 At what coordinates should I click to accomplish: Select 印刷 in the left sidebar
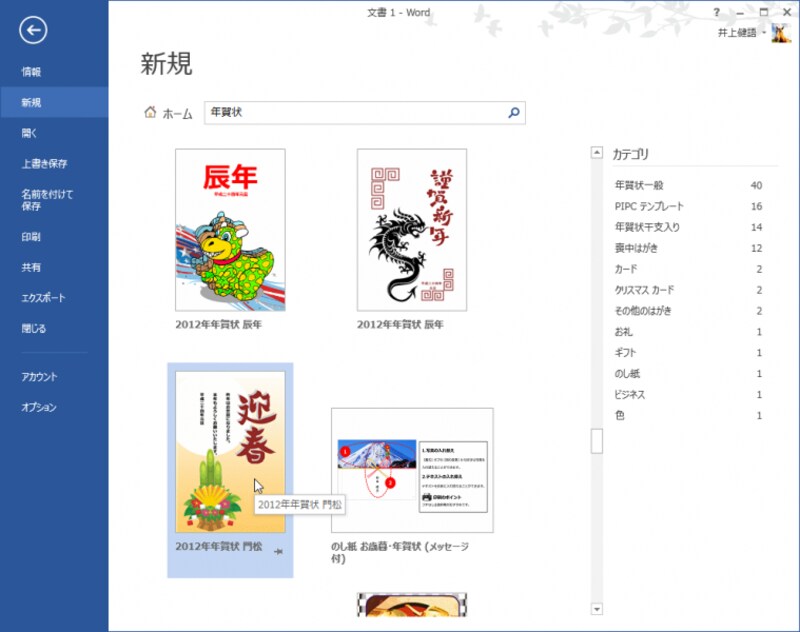pos(32,238)
